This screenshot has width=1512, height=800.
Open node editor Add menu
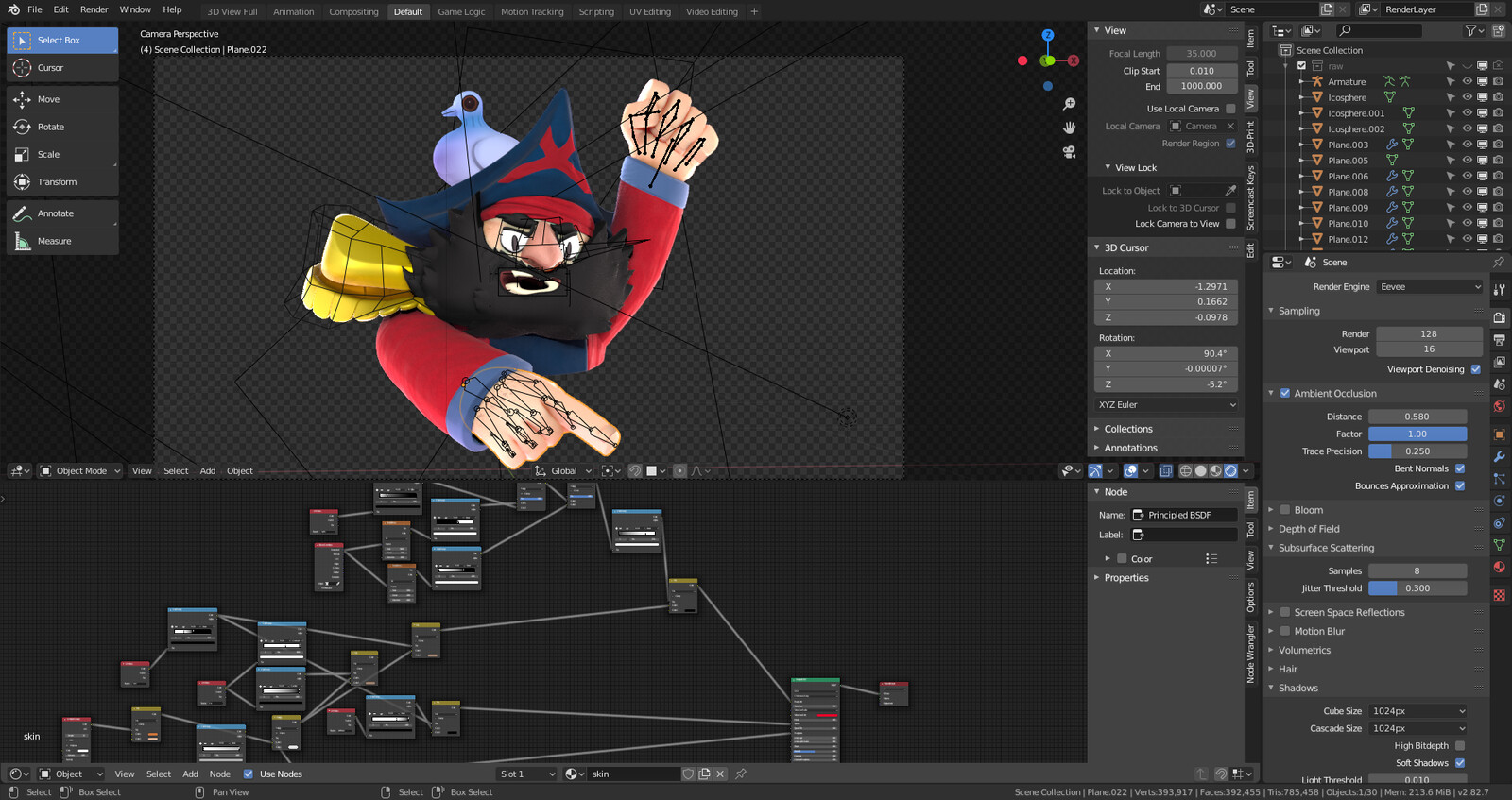click(x=190, y=774)
